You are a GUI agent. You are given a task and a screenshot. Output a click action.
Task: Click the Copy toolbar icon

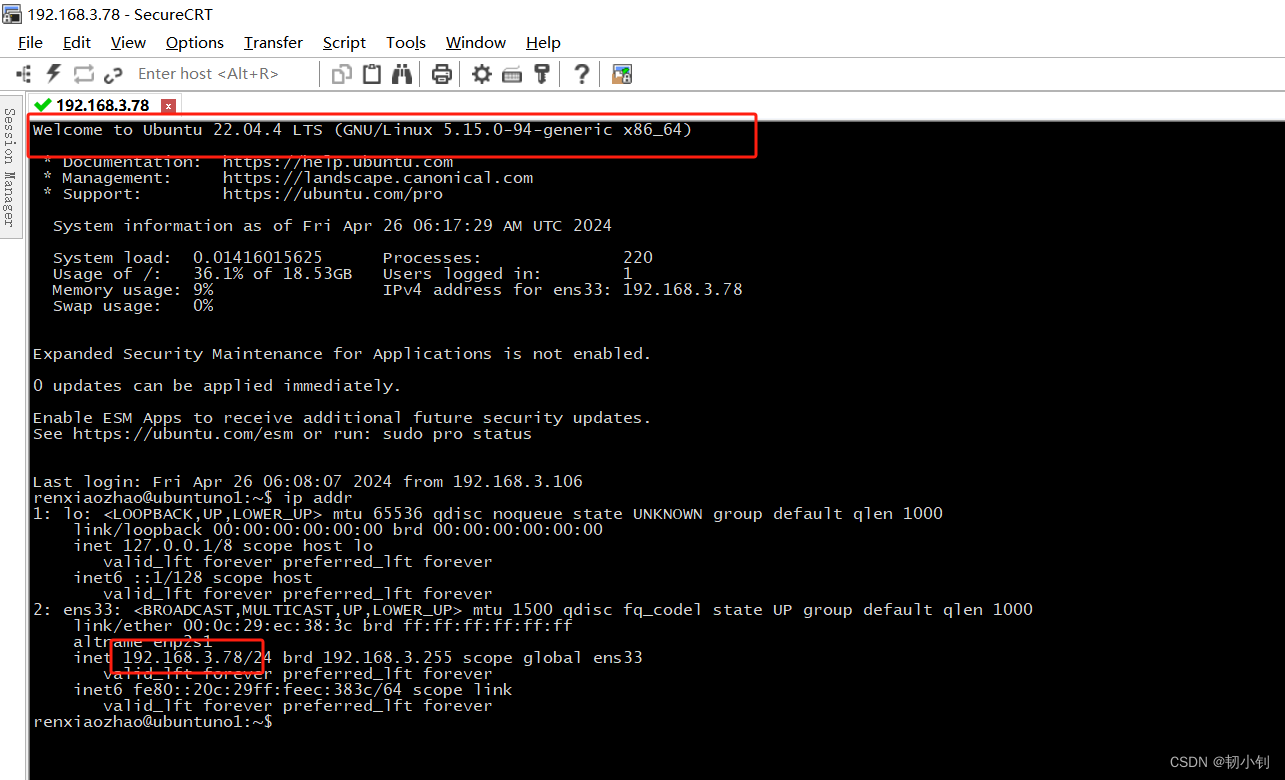coord(341,73)
